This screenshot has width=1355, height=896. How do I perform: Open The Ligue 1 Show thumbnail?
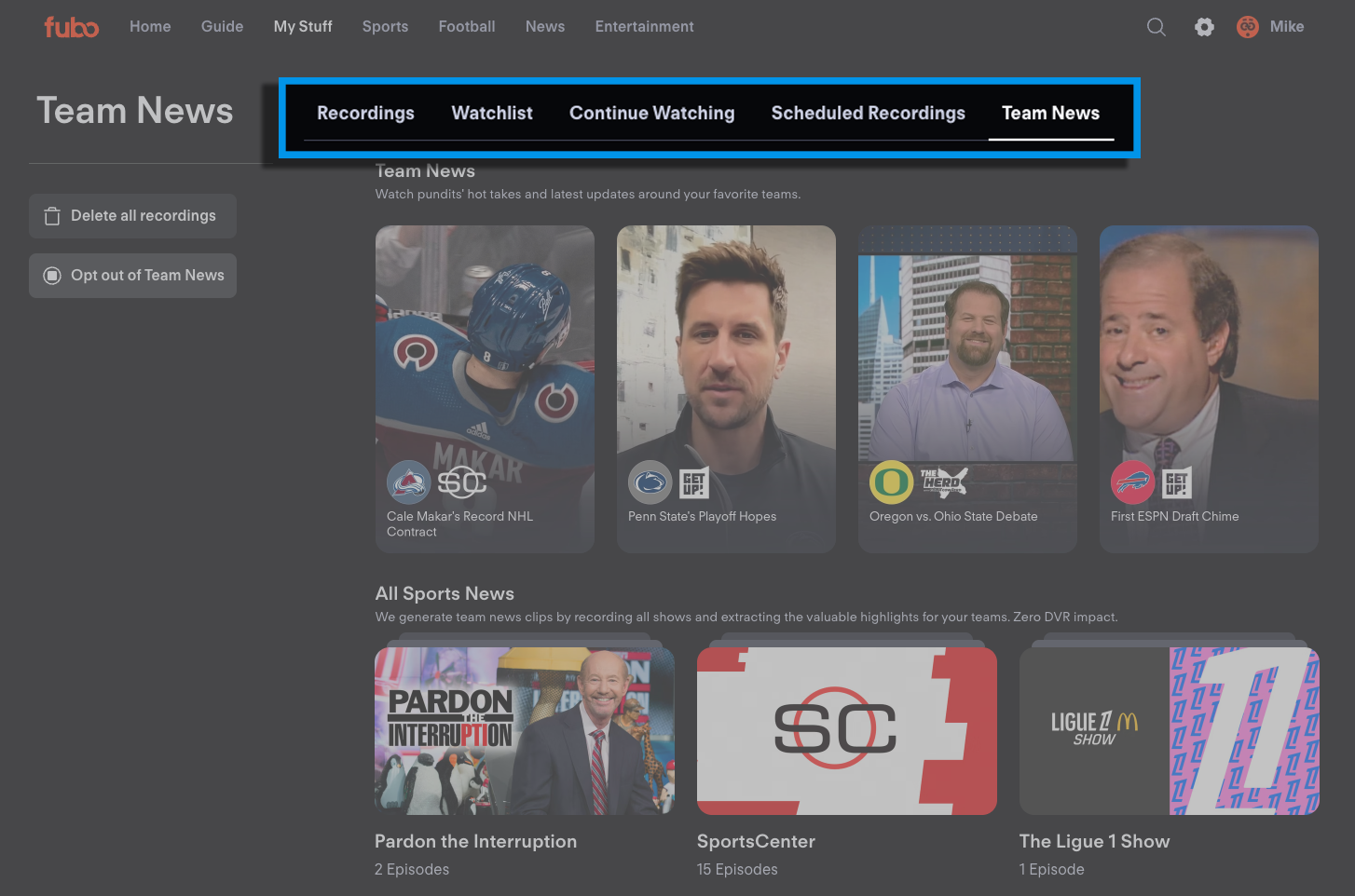point(1170,731)
